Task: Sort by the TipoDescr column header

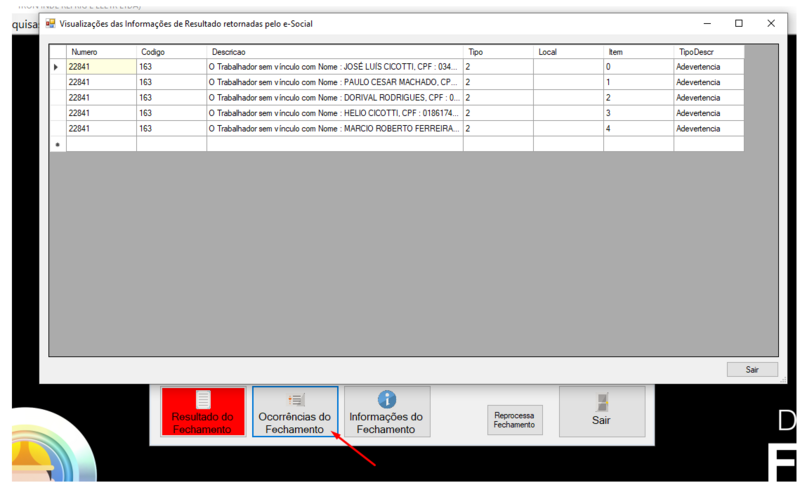Action: click(709, 52)
